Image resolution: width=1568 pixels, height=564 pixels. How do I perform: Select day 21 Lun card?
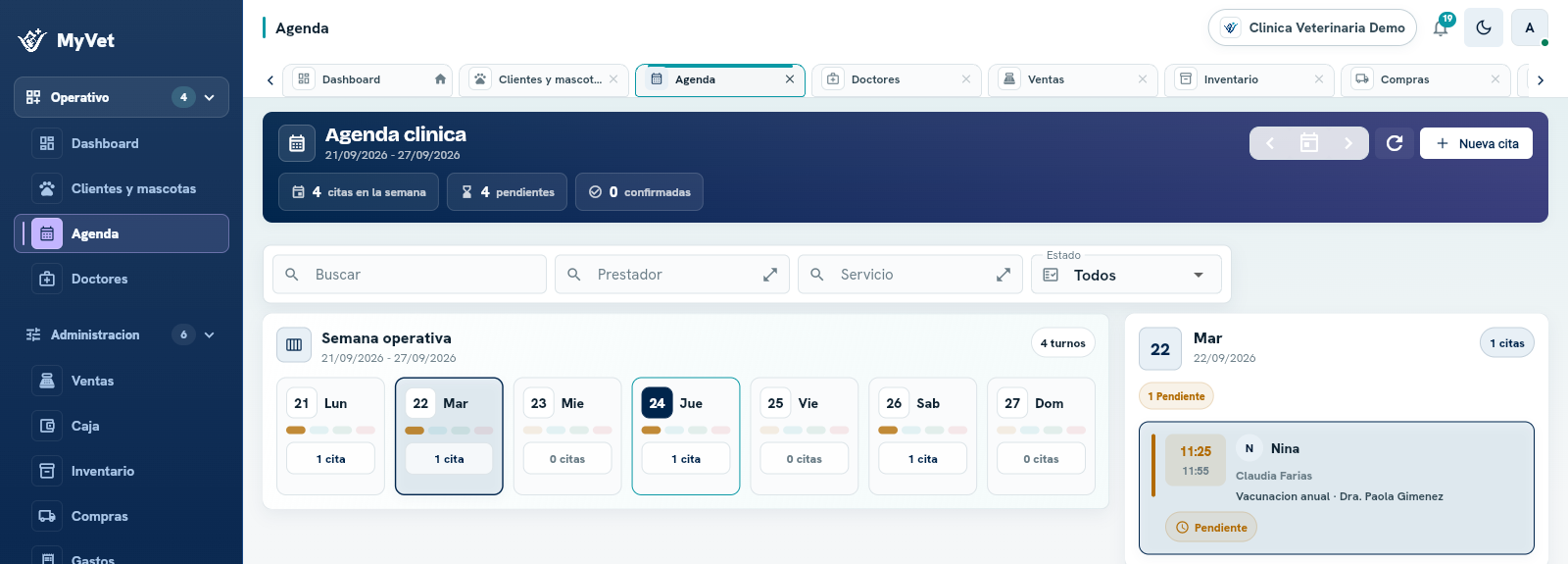point(330,436)
